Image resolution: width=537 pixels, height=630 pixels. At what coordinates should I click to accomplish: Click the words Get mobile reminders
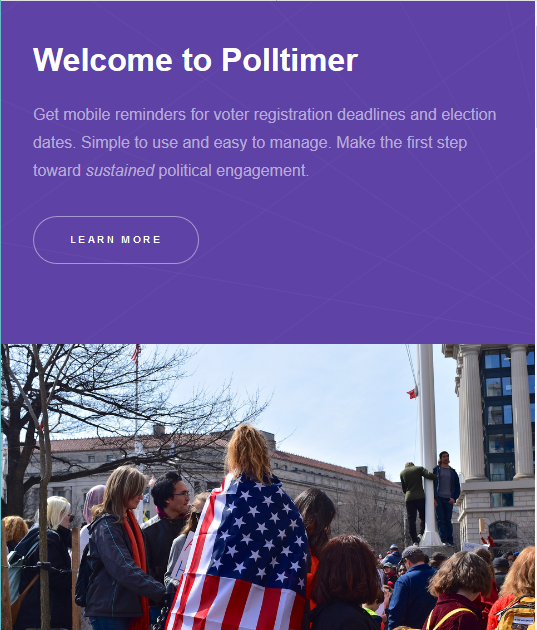[110, 115]
